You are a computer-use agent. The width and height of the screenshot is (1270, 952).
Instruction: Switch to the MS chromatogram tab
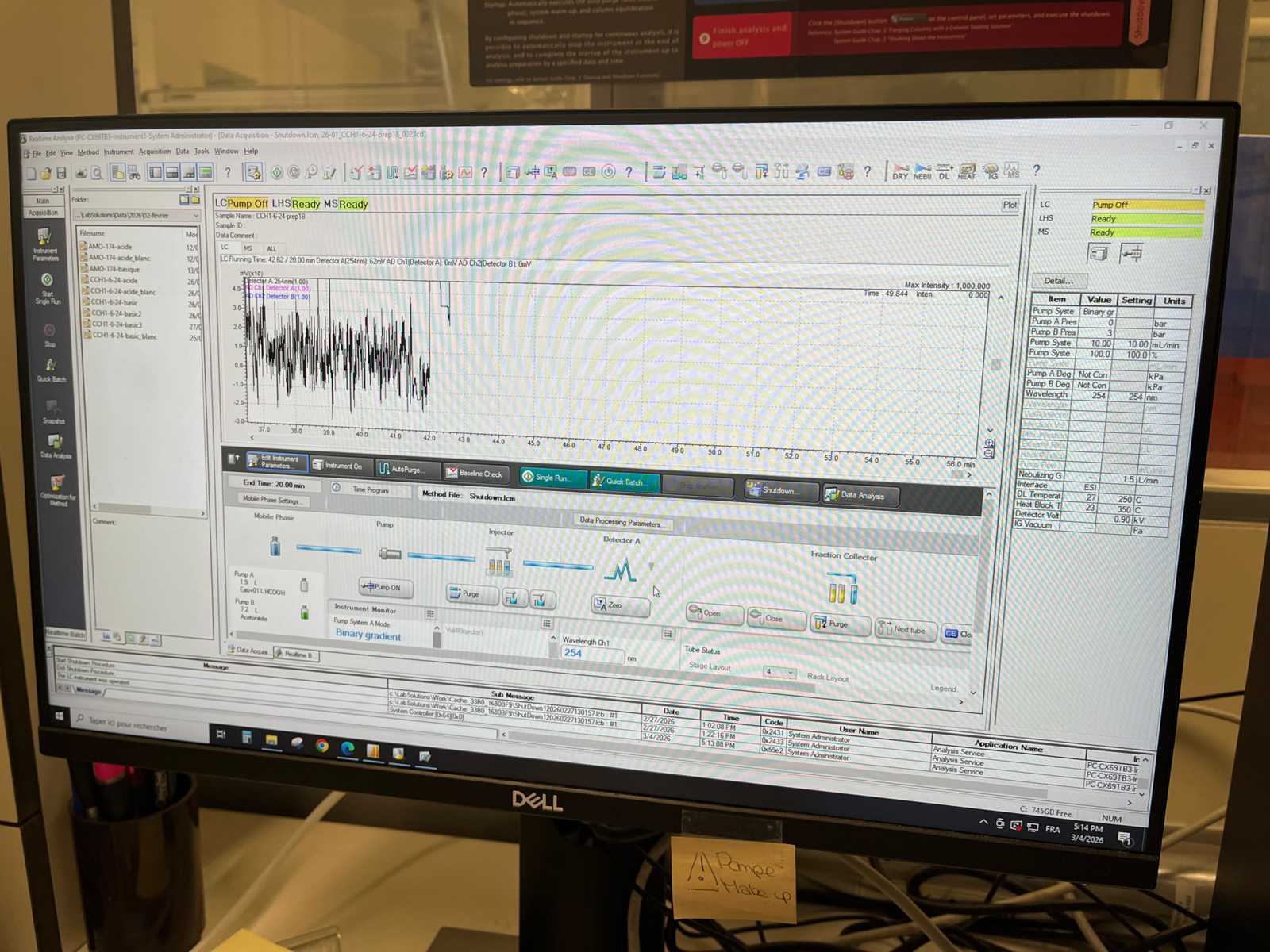(248, 248)
